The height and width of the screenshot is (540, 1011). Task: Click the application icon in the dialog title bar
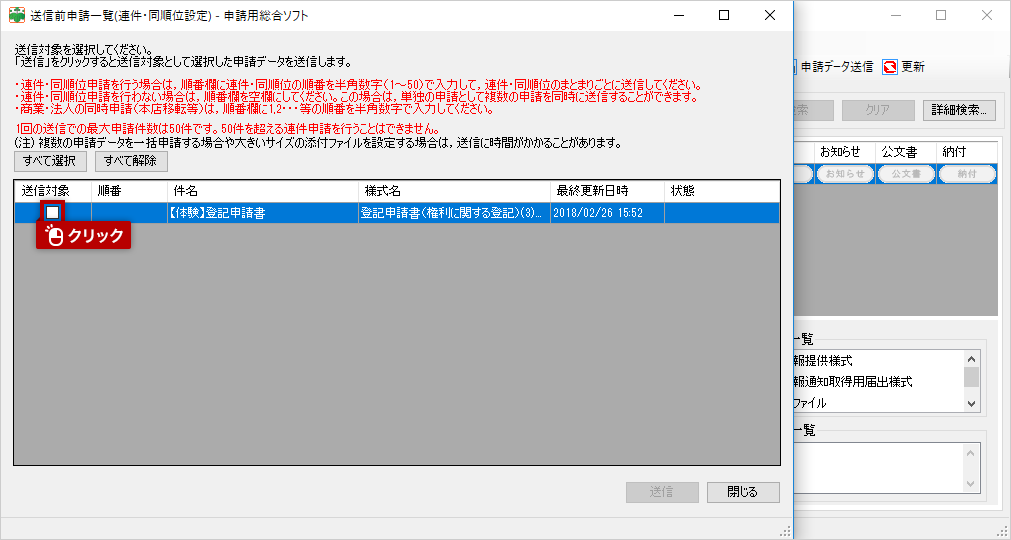(17, 15)
